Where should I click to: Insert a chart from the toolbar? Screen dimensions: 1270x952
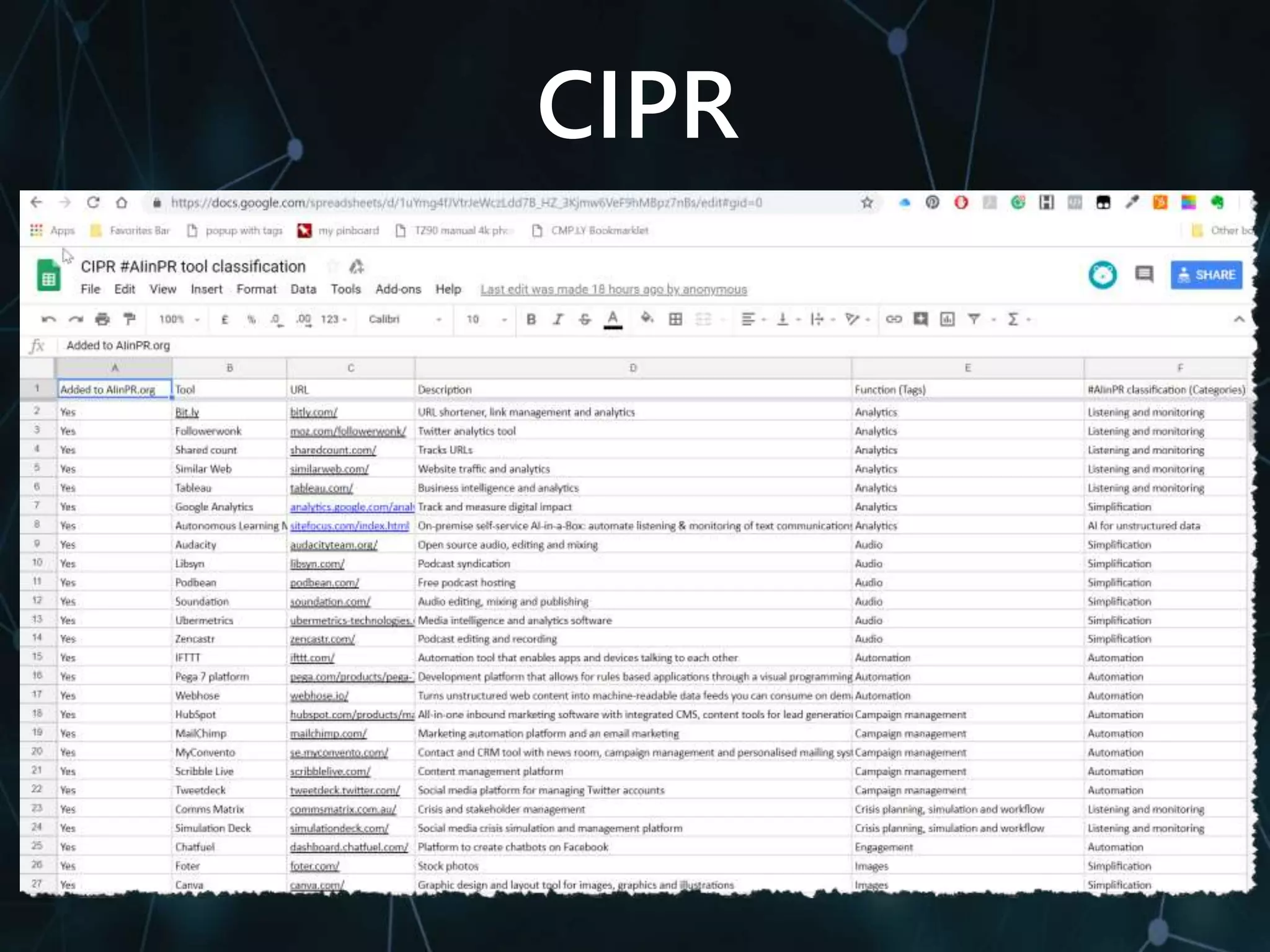(x=947, y=319)
